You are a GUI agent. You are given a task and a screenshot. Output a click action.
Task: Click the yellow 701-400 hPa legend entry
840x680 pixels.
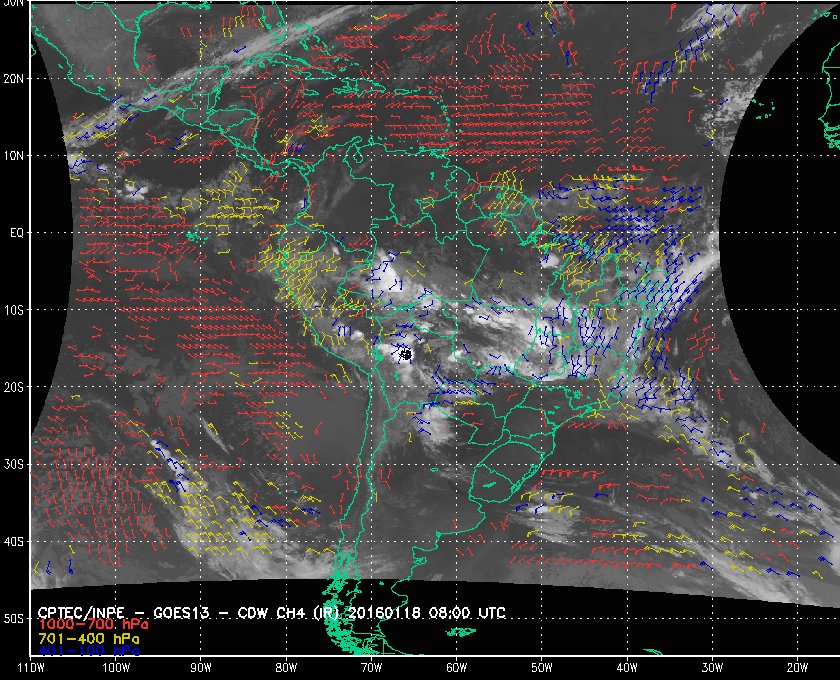coord(88,639)
